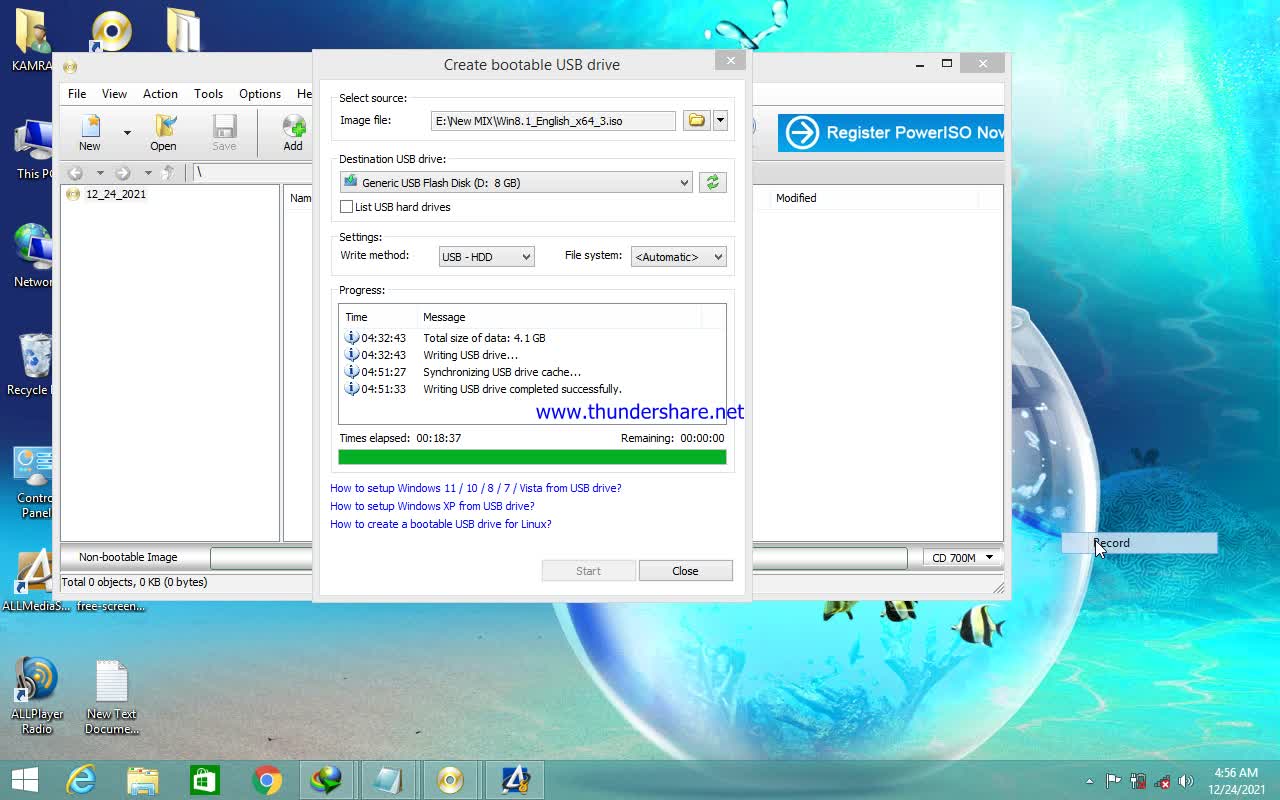
Task: Click the Close button in the dialog
Action: click(685, 571)
